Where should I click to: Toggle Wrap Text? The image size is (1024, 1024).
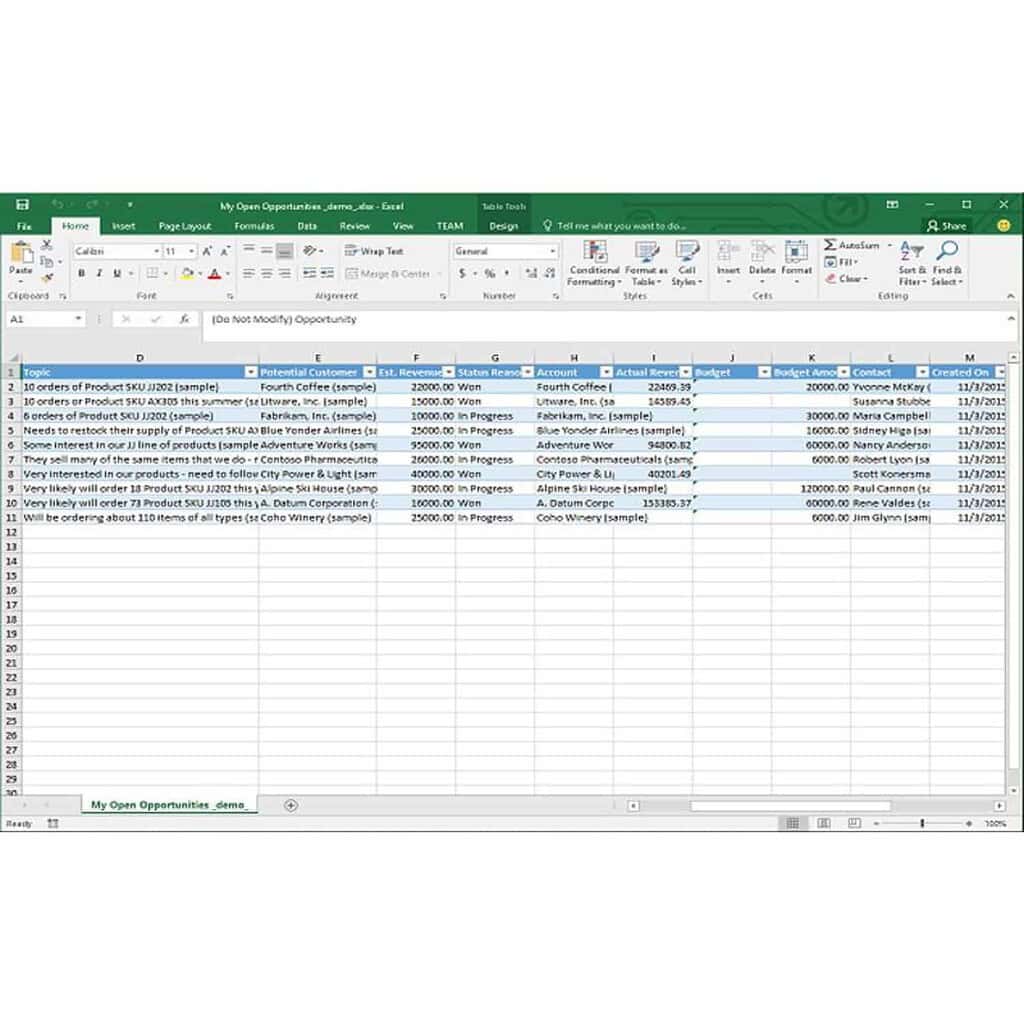374,251
